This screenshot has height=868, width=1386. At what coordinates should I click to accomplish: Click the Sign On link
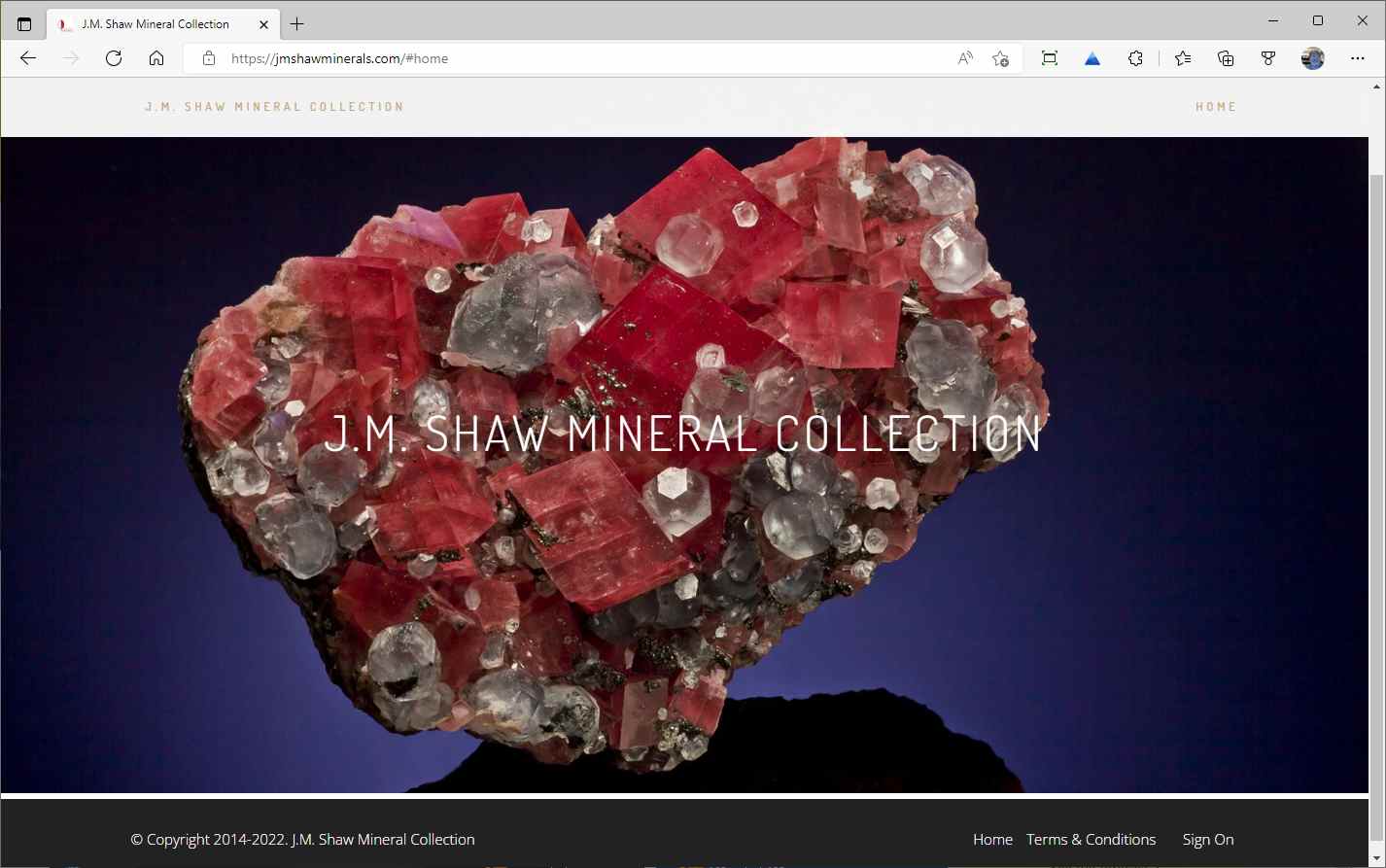click(x=1207, y=839)
